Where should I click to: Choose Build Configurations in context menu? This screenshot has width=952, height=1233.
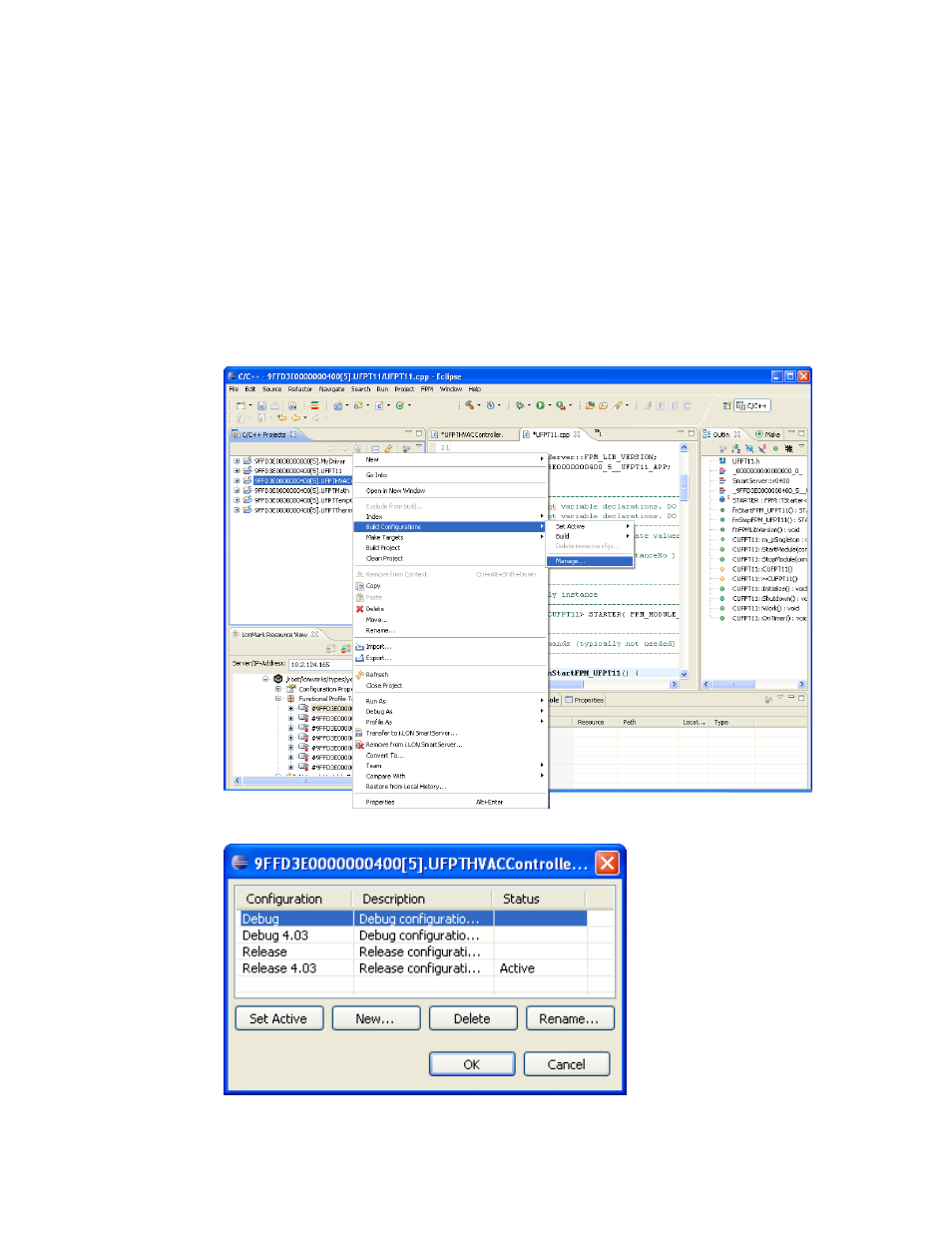[450, 527]
